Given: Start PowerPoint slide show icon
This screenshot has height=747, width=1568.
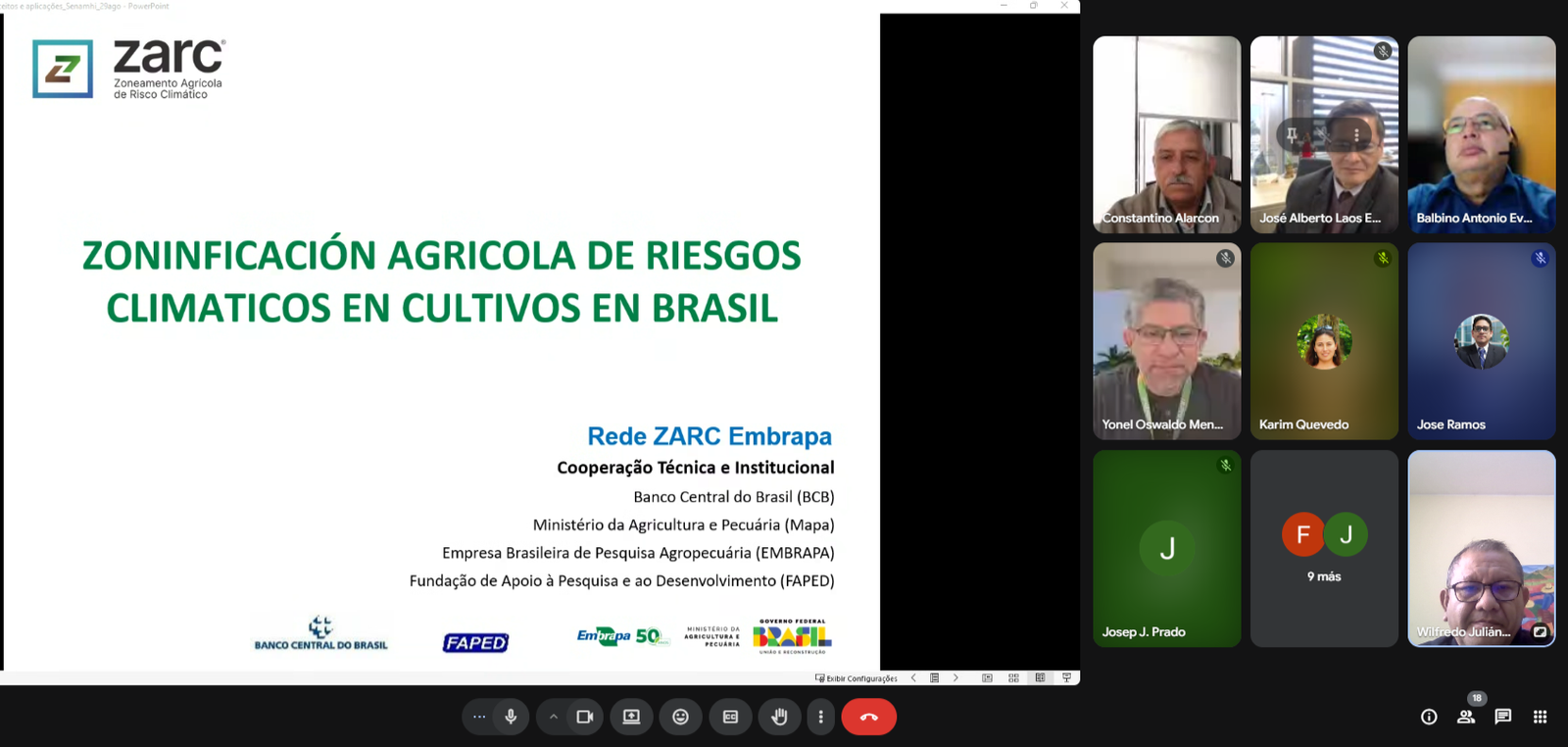Looking at the screenshot, I should coord(1066,677).
